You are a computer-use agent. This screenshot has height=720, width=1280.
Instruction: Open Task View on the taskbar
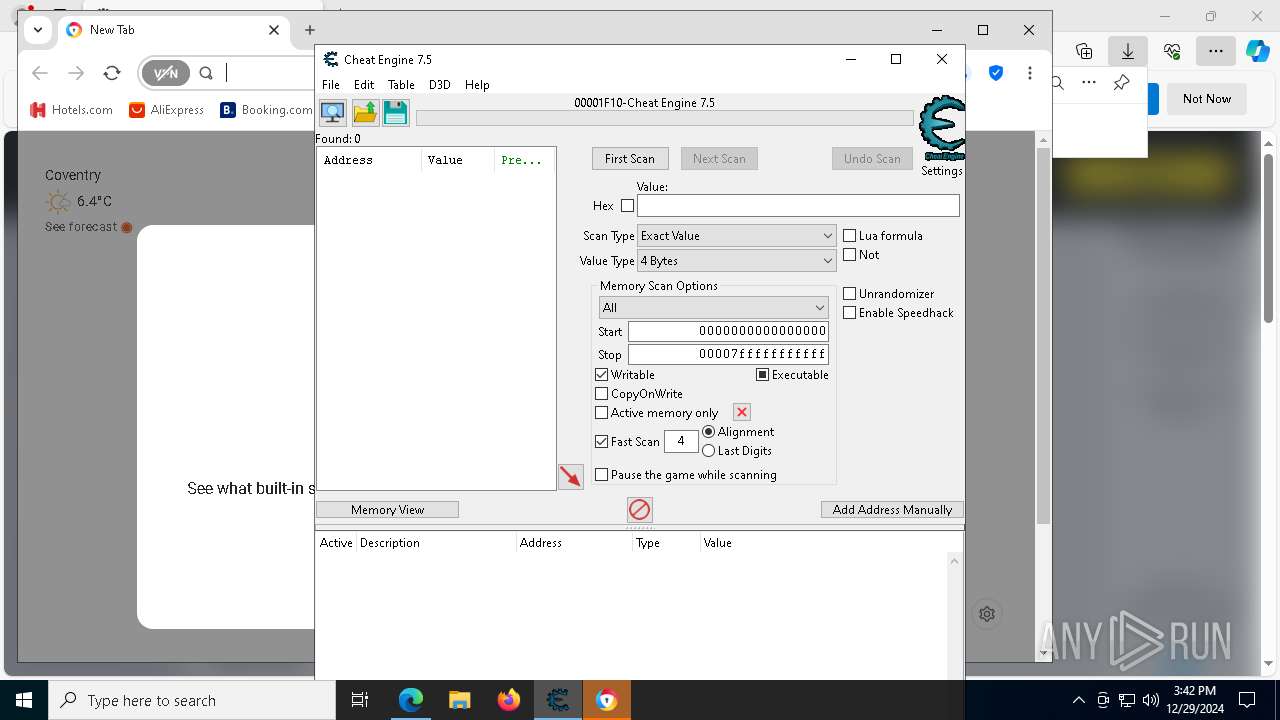361,700
